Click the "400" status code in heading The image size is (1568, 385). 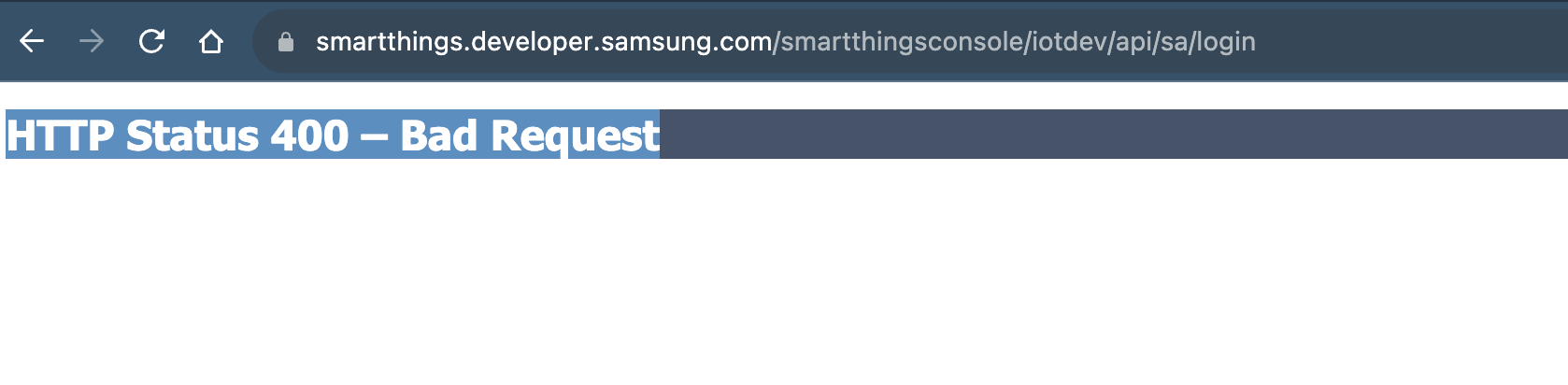[309, 135]
